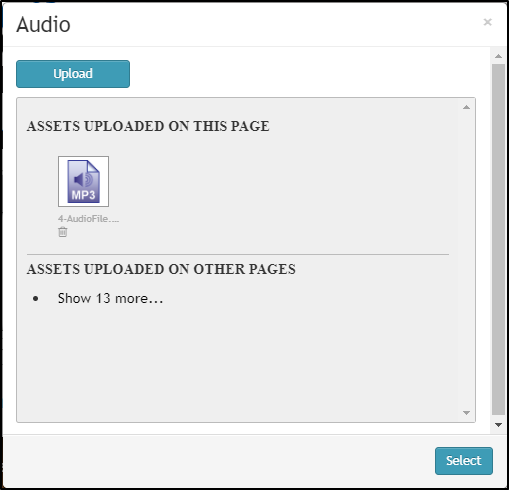Click the 4-AudioFile filename label

(x=88, y=219)
